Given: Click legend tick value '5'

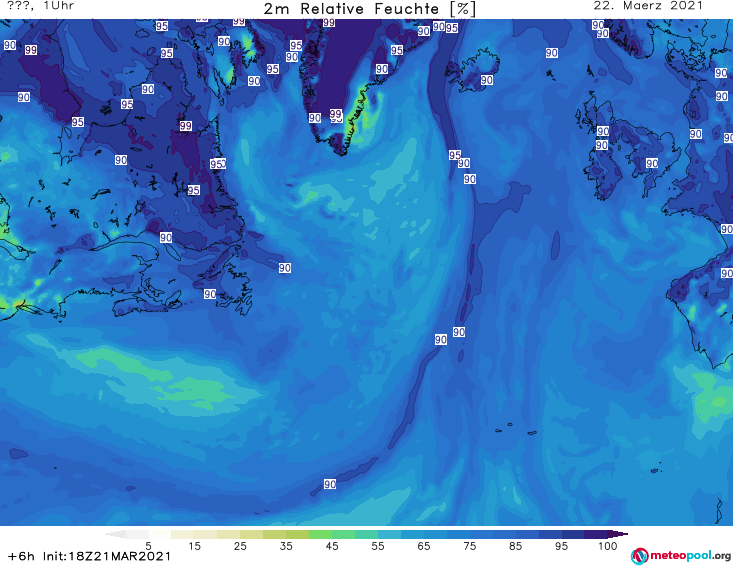Looking at the screenshot, I should click(x=148, y=546).
